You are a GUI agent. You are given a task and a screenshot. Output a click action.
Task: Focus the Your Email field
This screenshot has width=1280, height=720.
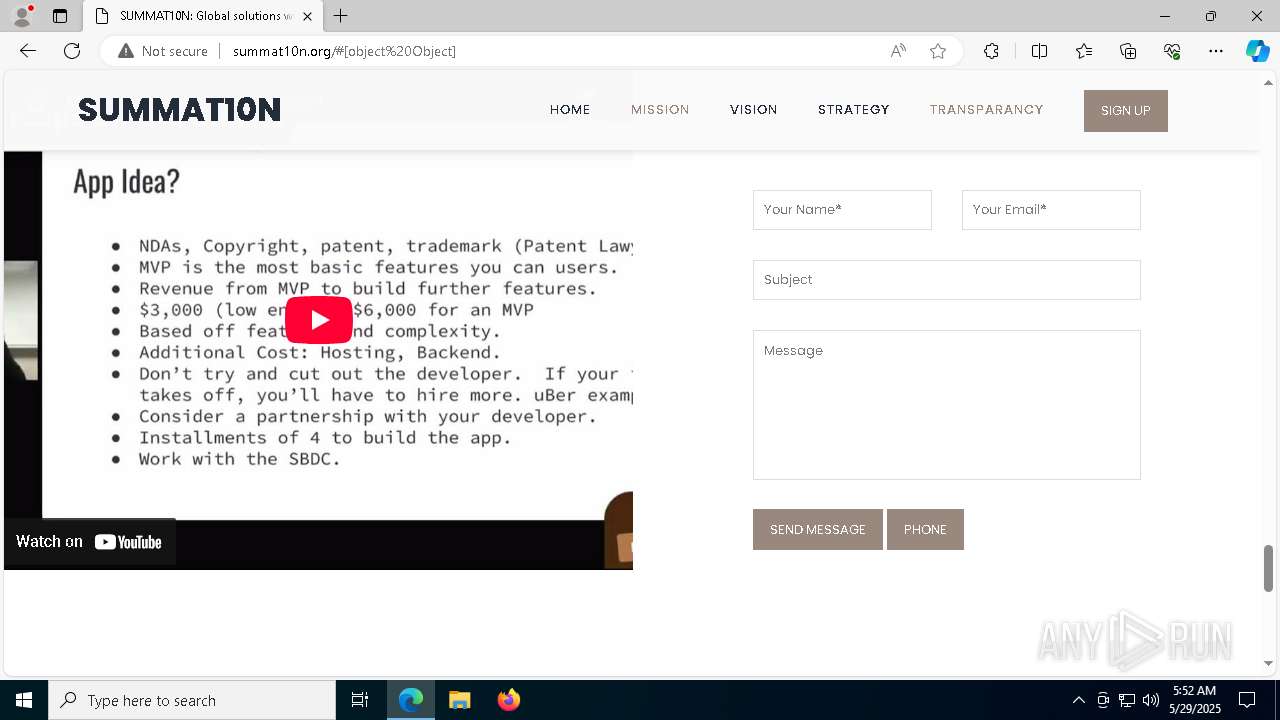[x=1051, y=210]
